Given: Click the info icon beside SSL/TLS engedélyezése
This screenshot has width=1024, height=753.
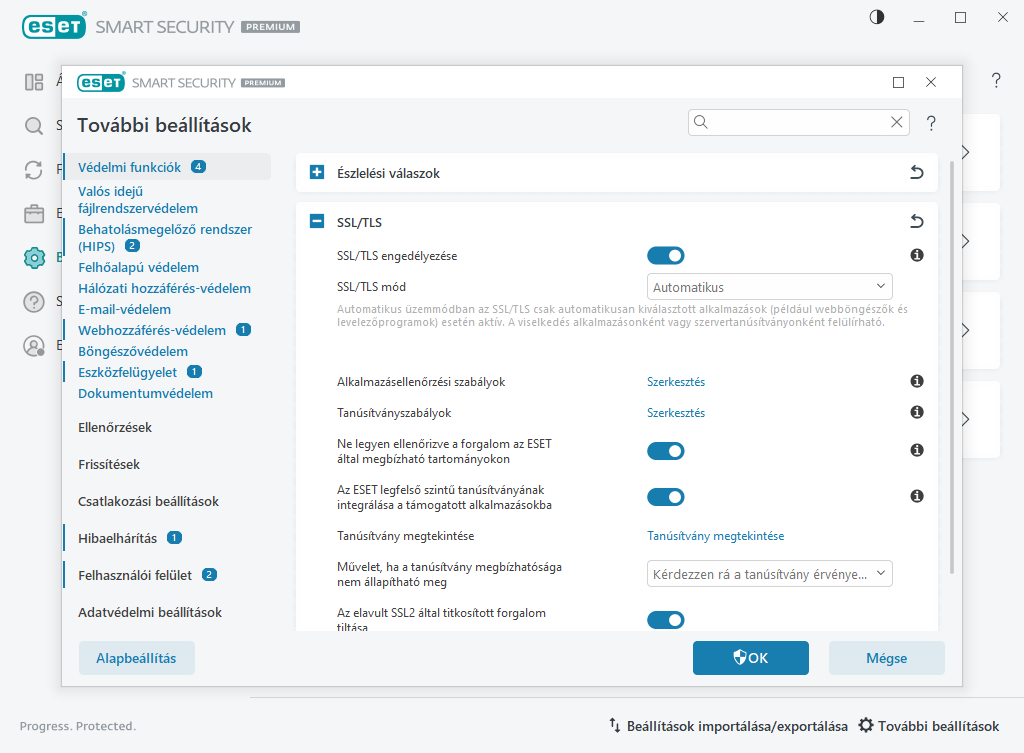Looking at the screenshot, I should [916, 256].
